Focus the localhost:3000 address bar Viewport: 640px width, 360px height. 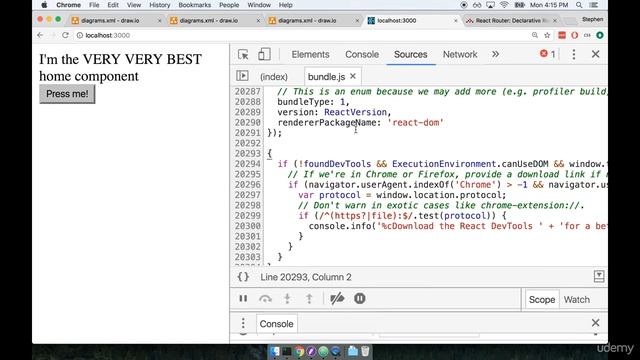pyautogui.click(x=302, y=36)
